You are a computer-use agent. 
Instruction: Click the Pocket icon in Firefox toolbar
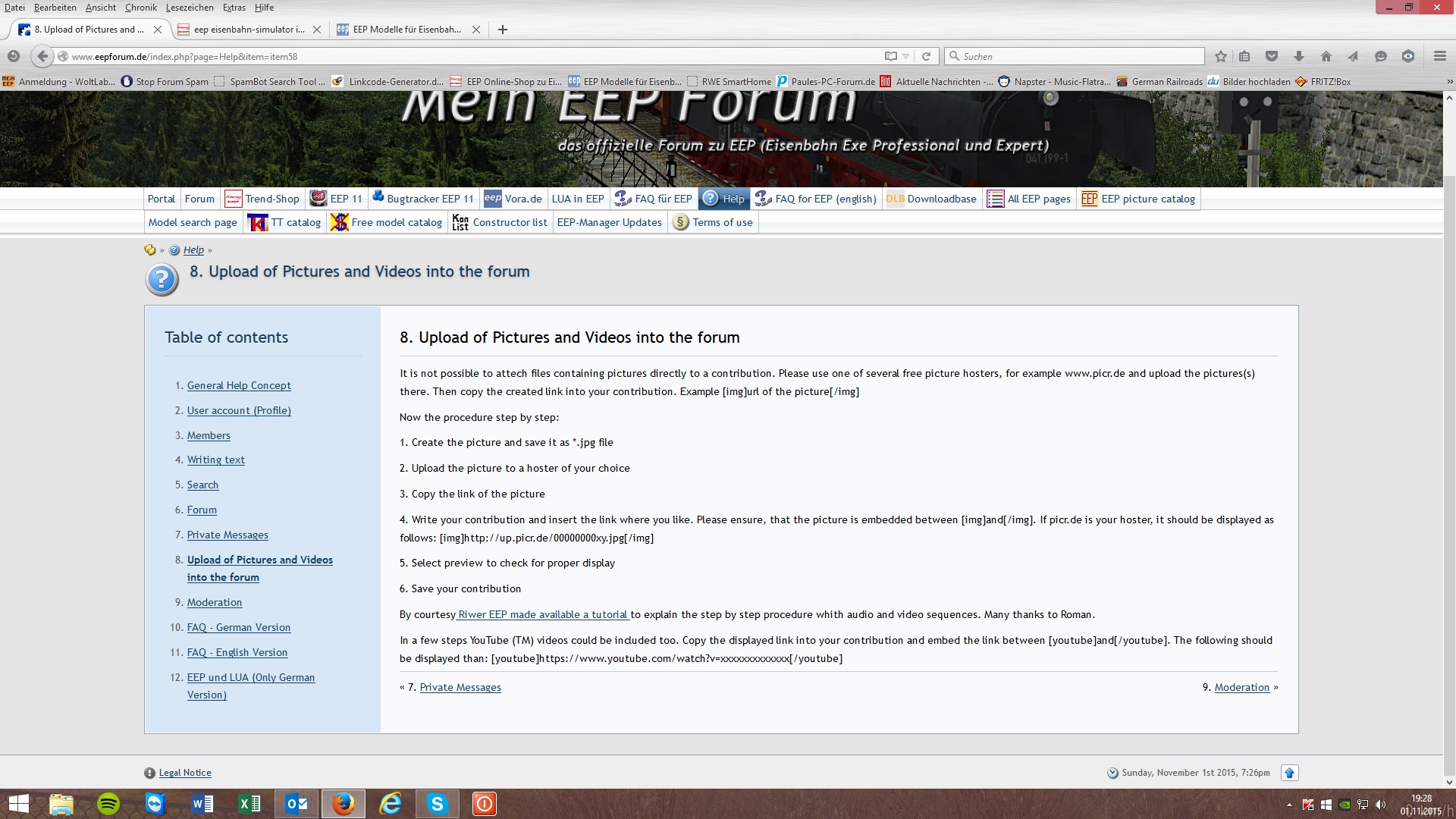(1272, 56)
